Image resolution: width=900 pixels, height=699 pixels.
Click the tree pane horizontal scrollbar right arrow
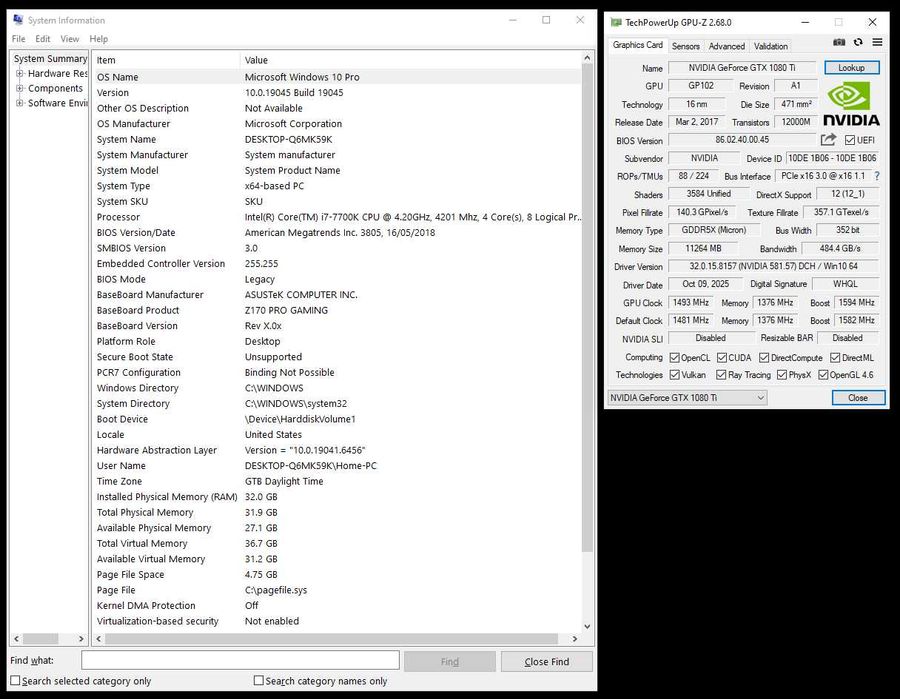tap(81, 639)
